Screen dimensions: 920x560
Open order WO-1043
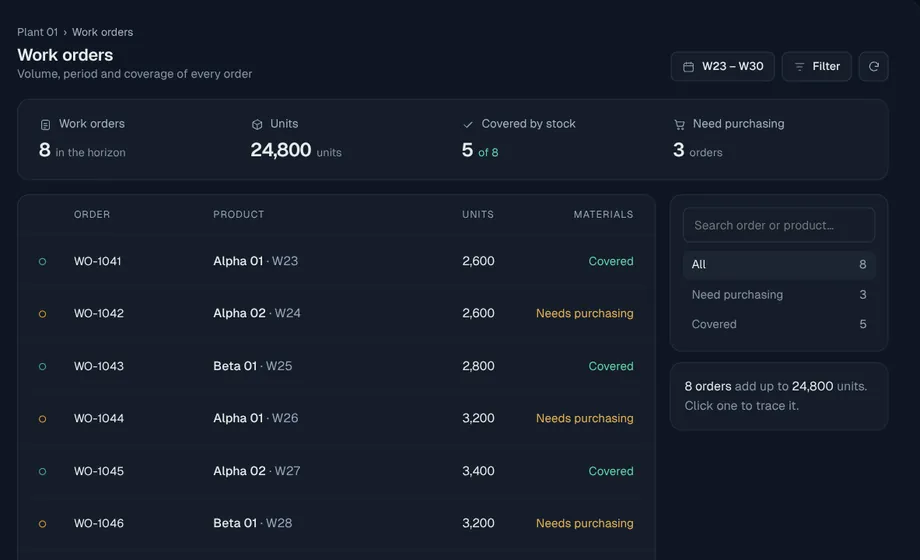click(99, 366)
